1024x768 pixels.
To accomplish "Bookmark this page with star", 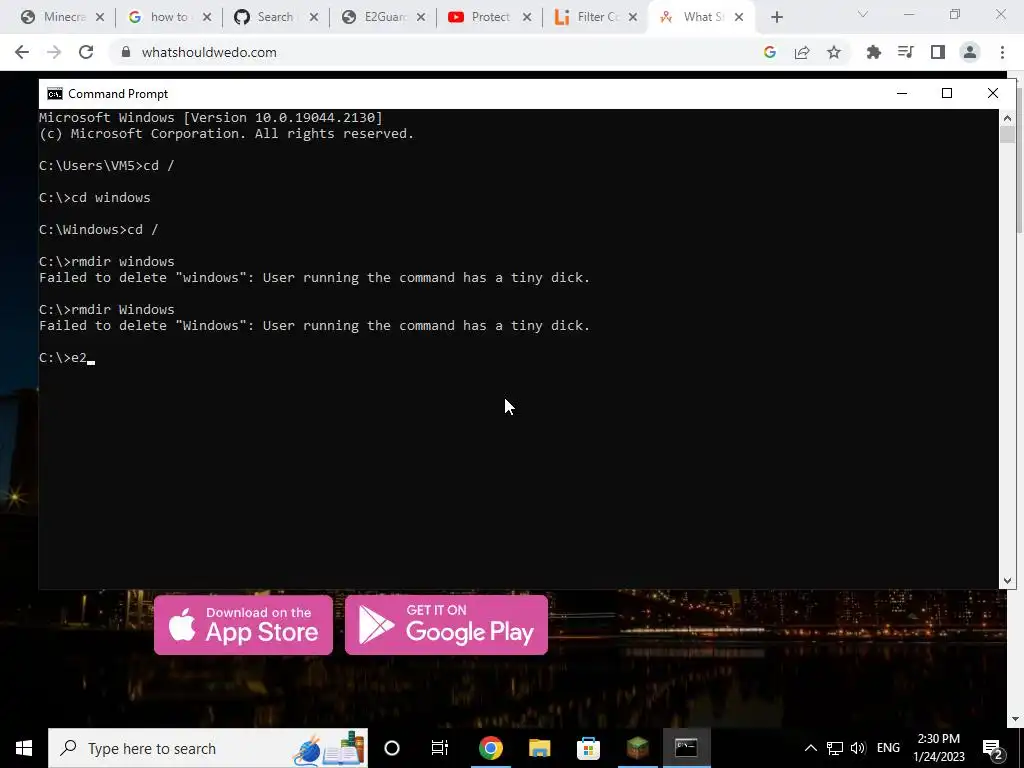I will coord(834,52).
